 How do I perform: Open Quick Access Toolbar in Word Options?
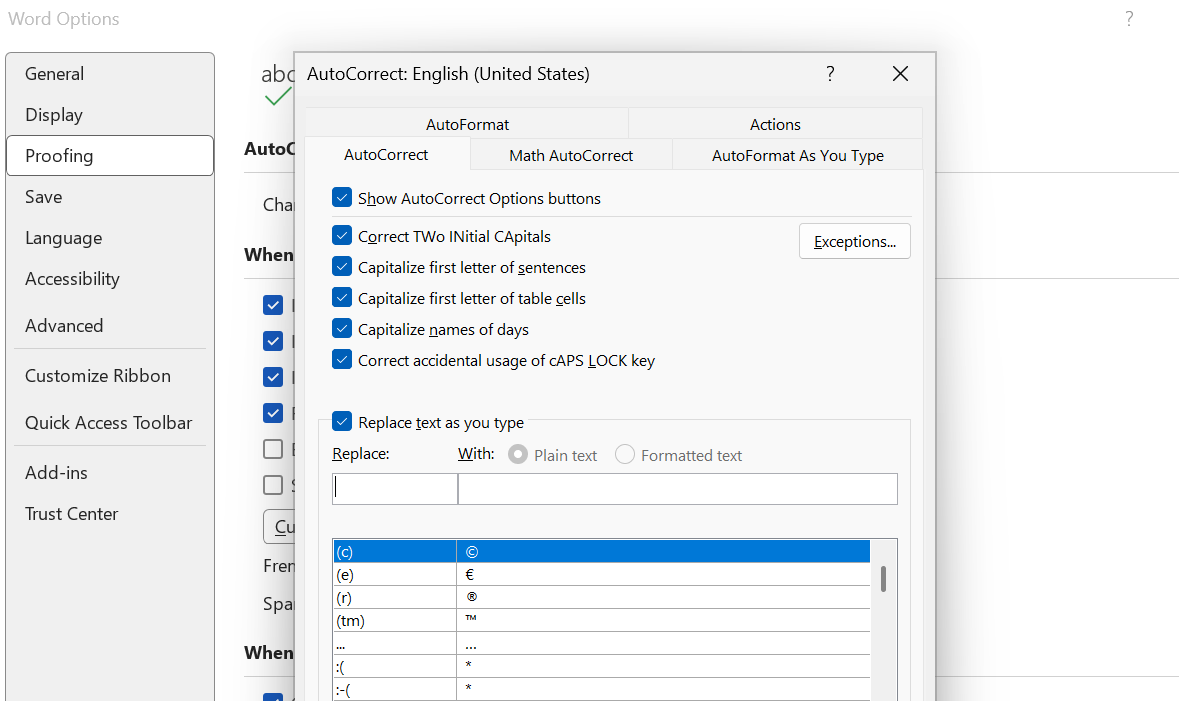tap(109, 423)
